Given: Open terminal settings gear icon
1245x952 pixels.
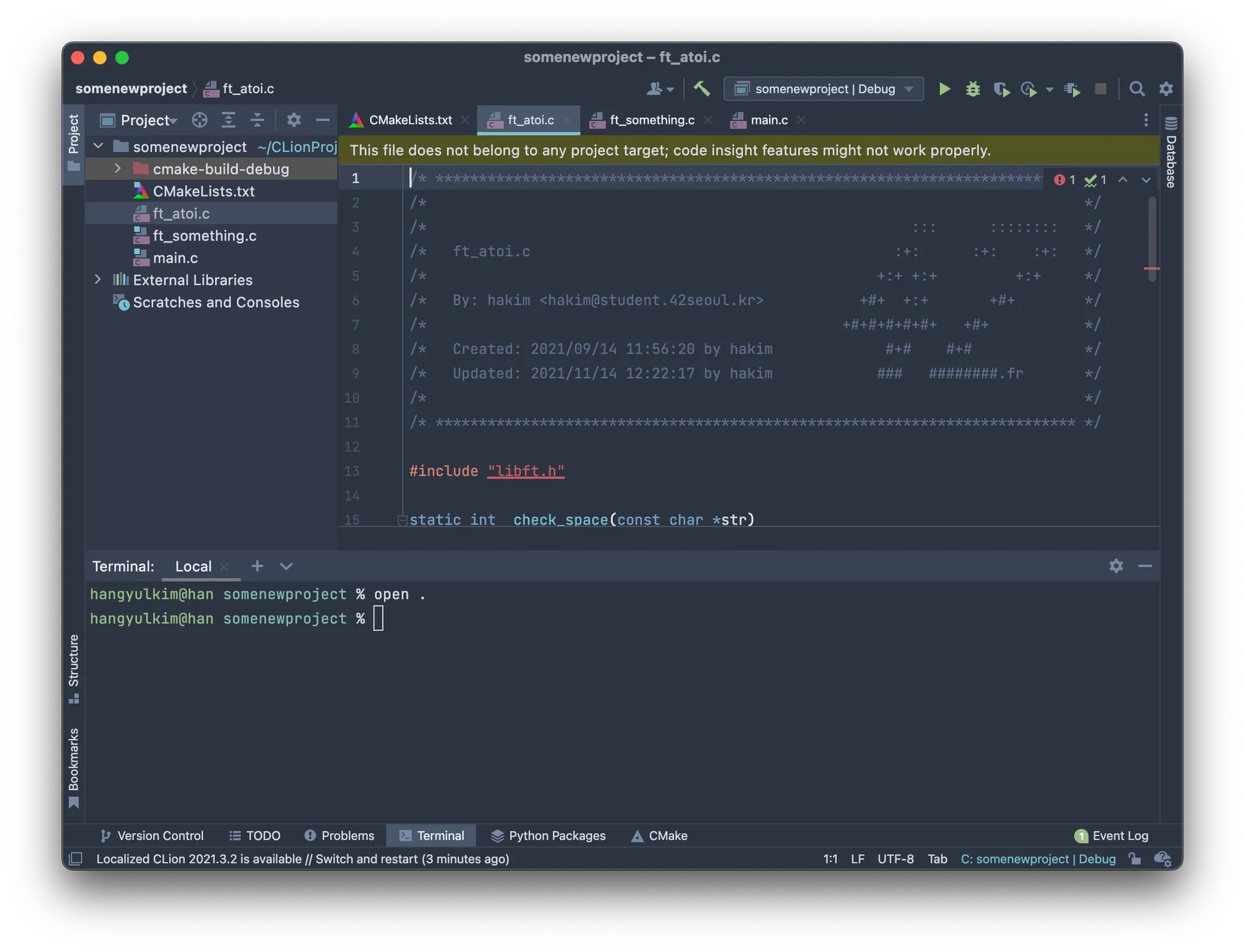Looking at the screenshot, I should click(x=1116, y=566).
